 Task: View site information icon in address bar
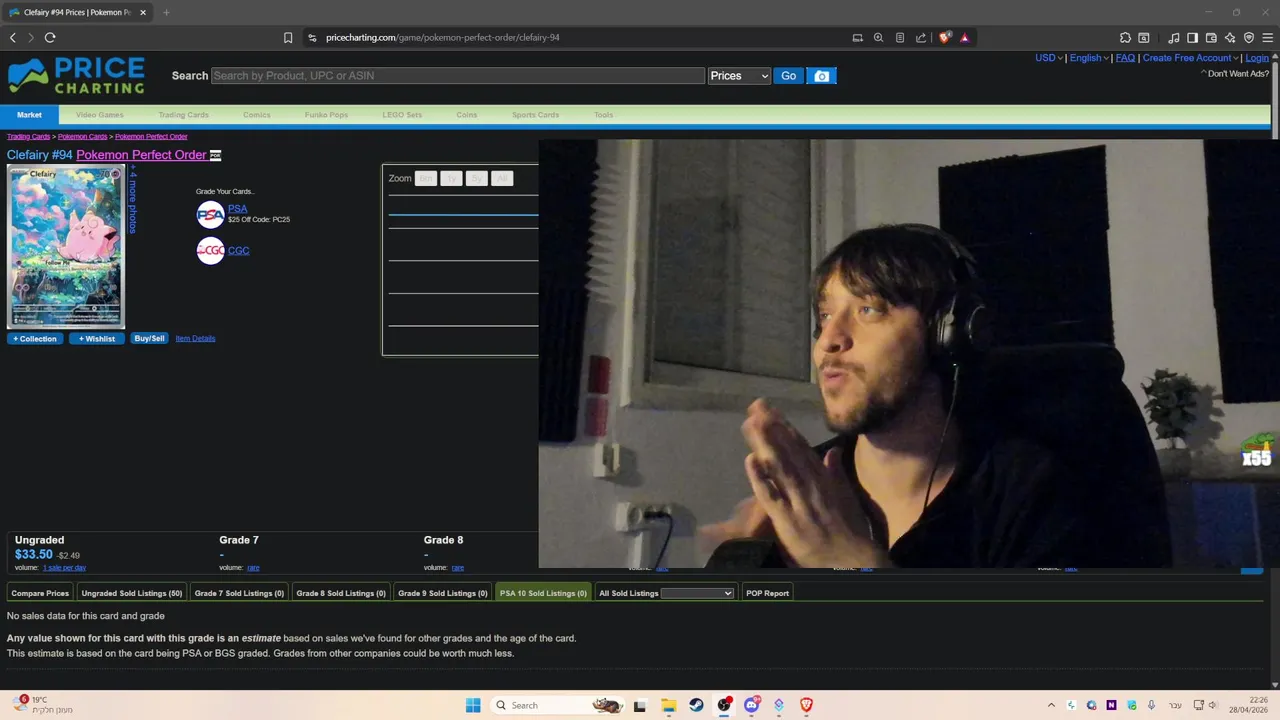click(x=312, y=38)
